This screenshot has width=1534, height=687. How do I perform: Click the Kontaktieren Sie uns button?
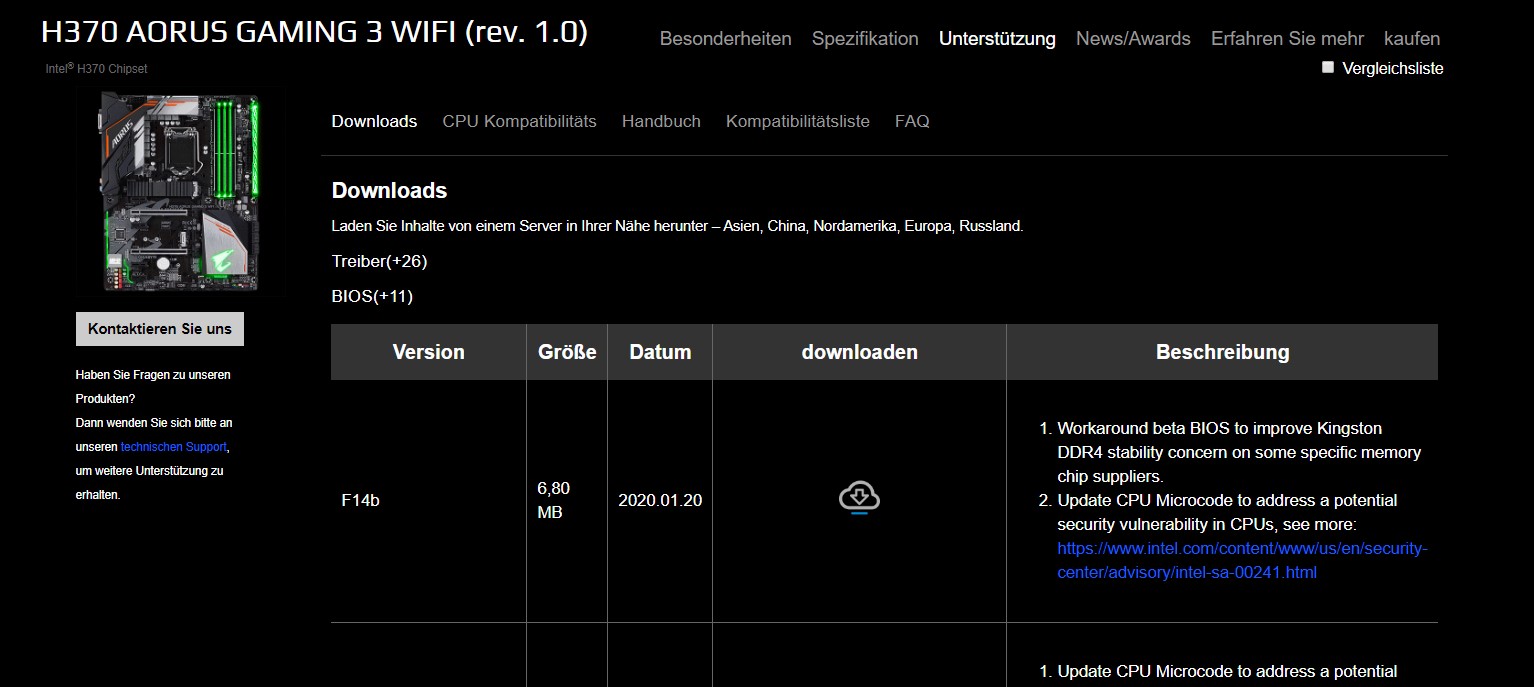click(160, 329)
